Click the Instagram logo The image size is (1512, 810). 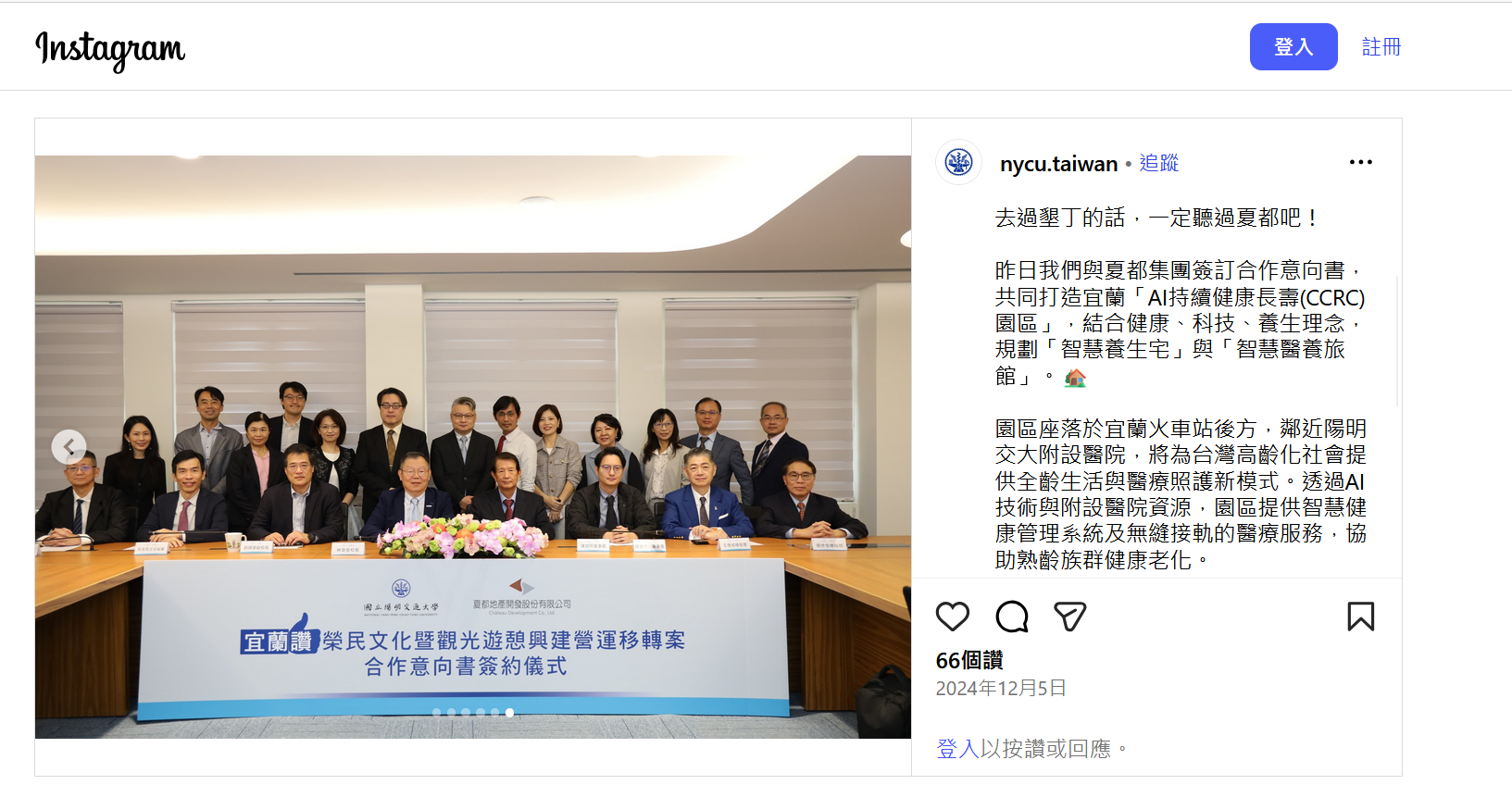click(110, 49)
